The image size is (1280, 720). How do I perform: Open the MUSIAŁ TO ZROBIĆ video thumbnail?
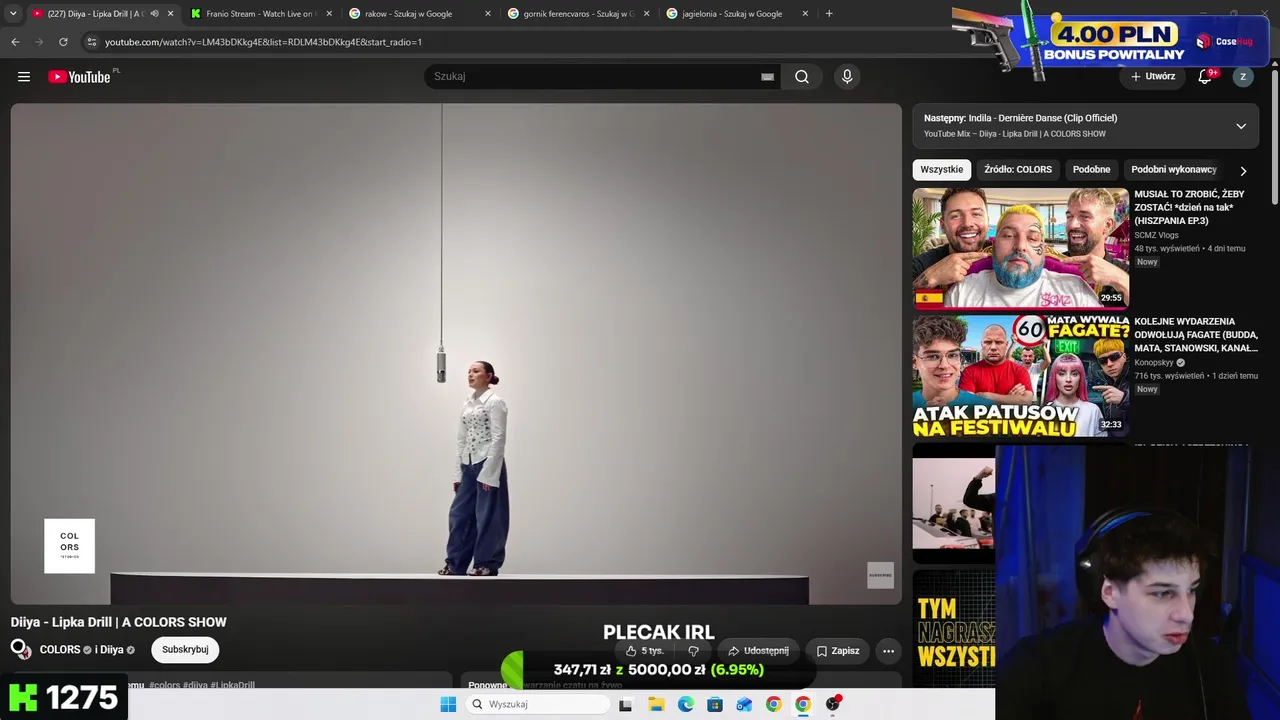click(x=1021, y=248)
